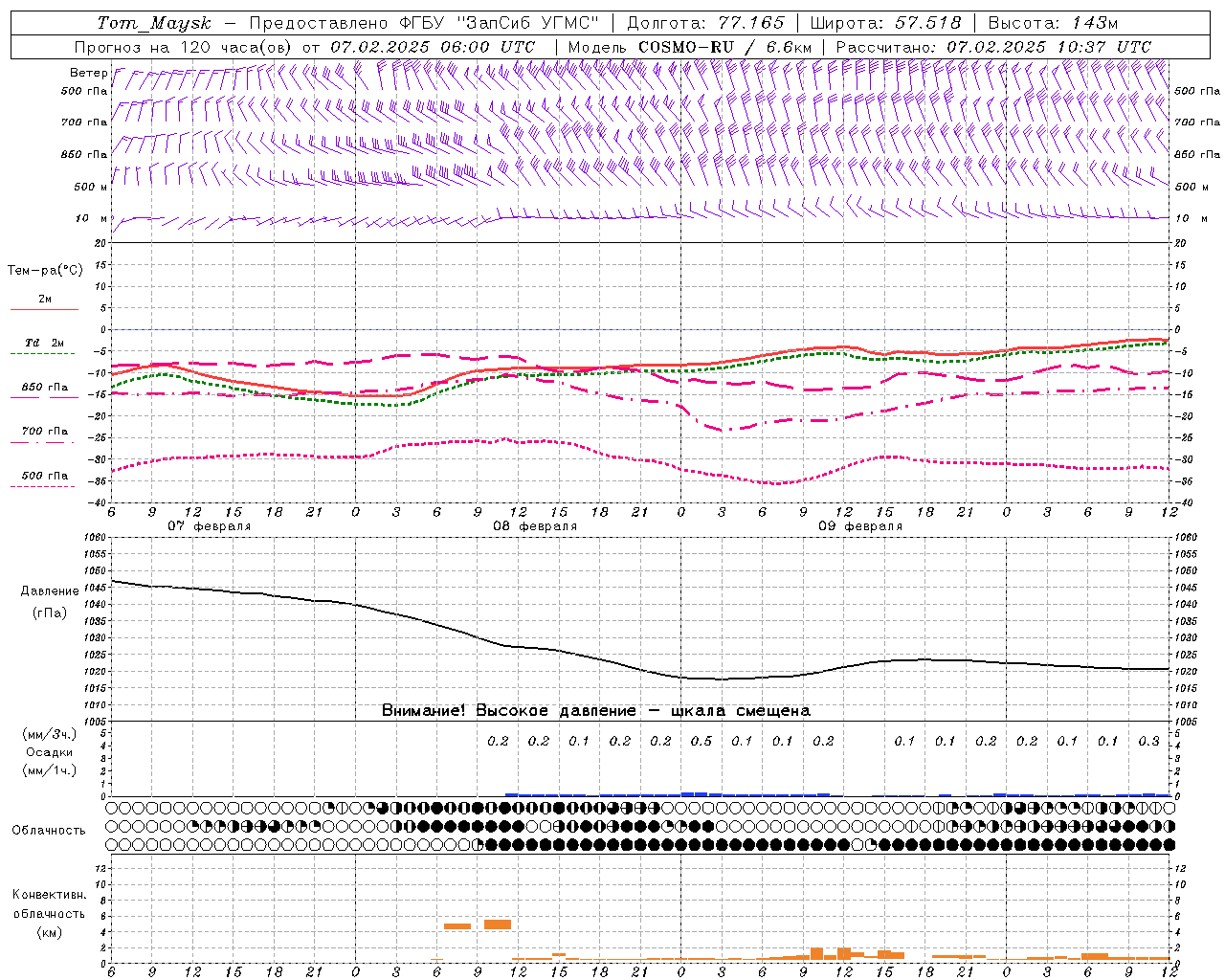Click the Высота: 143м field
The height and width of the screenshot is (980, 1225).
(1053, 23)
